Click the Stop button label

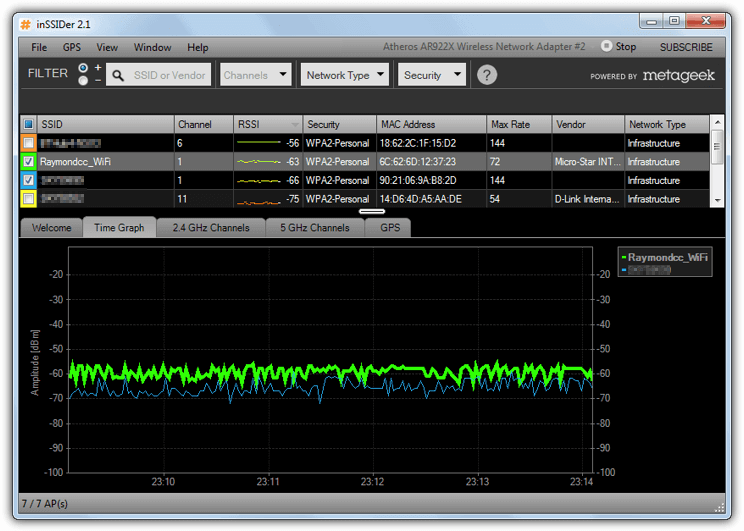coord(626,47)
